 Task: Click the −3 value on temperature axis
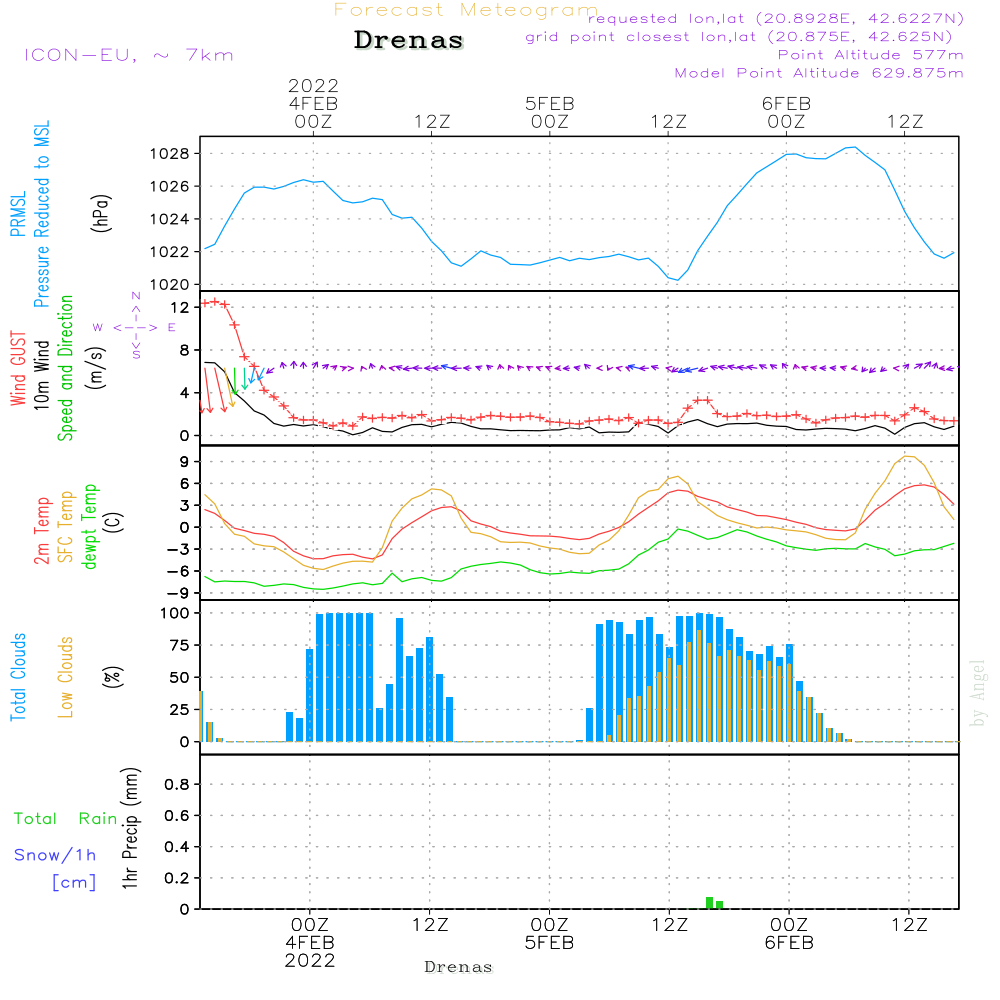coord(177,550)
